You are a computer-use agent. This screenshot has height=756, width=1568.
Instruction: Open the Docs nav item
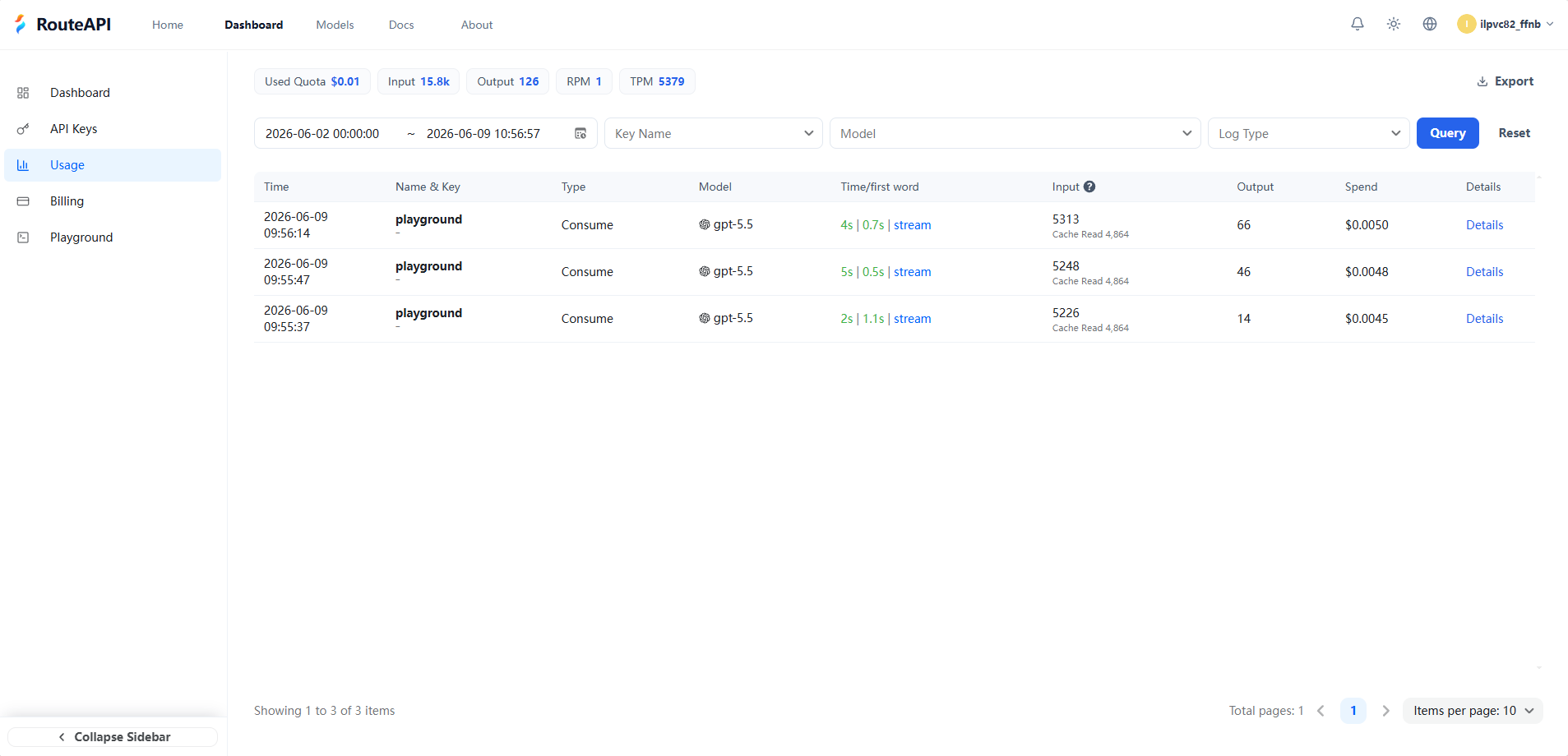pyautogui.click(x=401, y=25)
